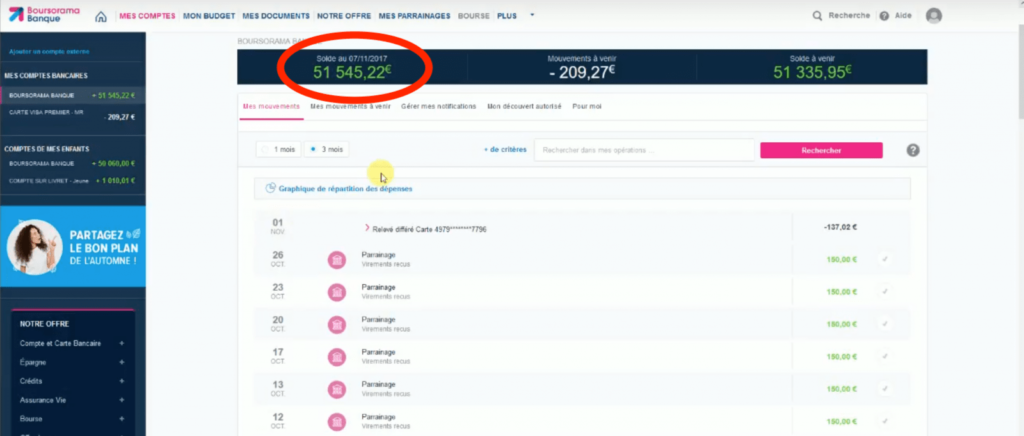Viewport: 1024px width, 436px height.
Task: Expand the Assurance Vie plus sign
Action: click(x=121, y=400)
